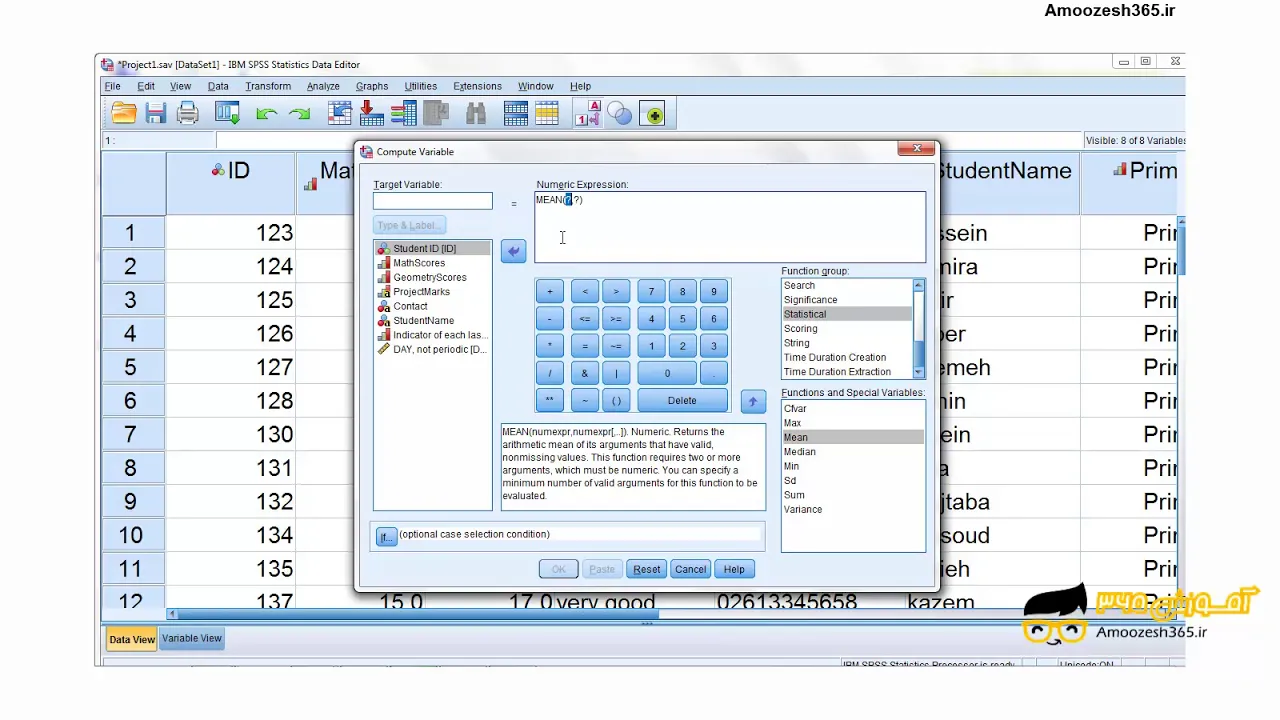Click green plus customize toolbar icon
The height and width of the screenshot is (720, 1280).
[654, 116]
